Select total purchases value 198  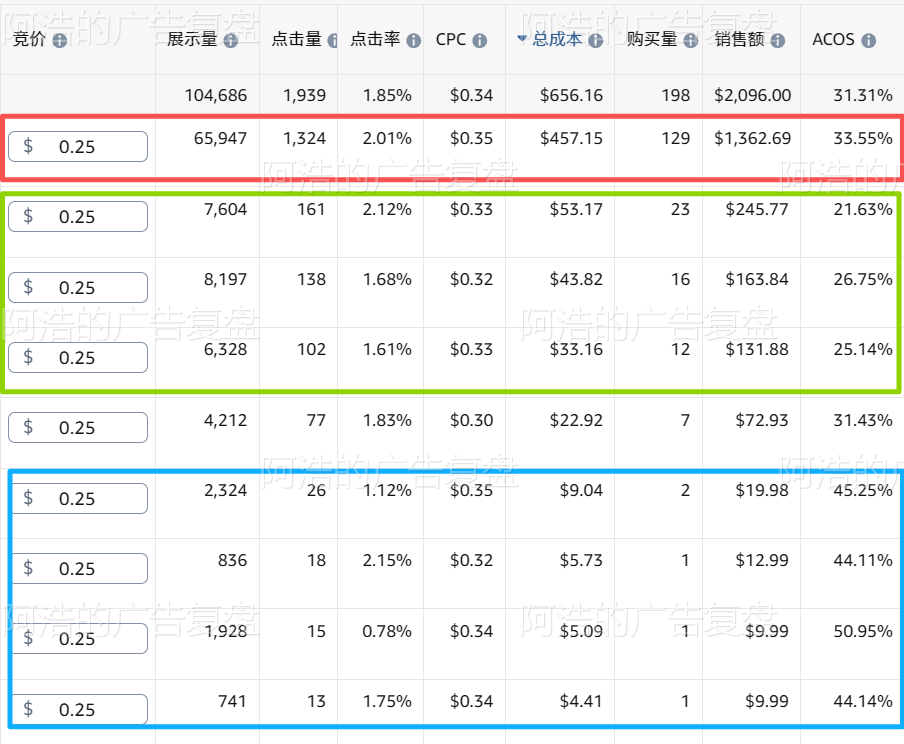point(676,95)
